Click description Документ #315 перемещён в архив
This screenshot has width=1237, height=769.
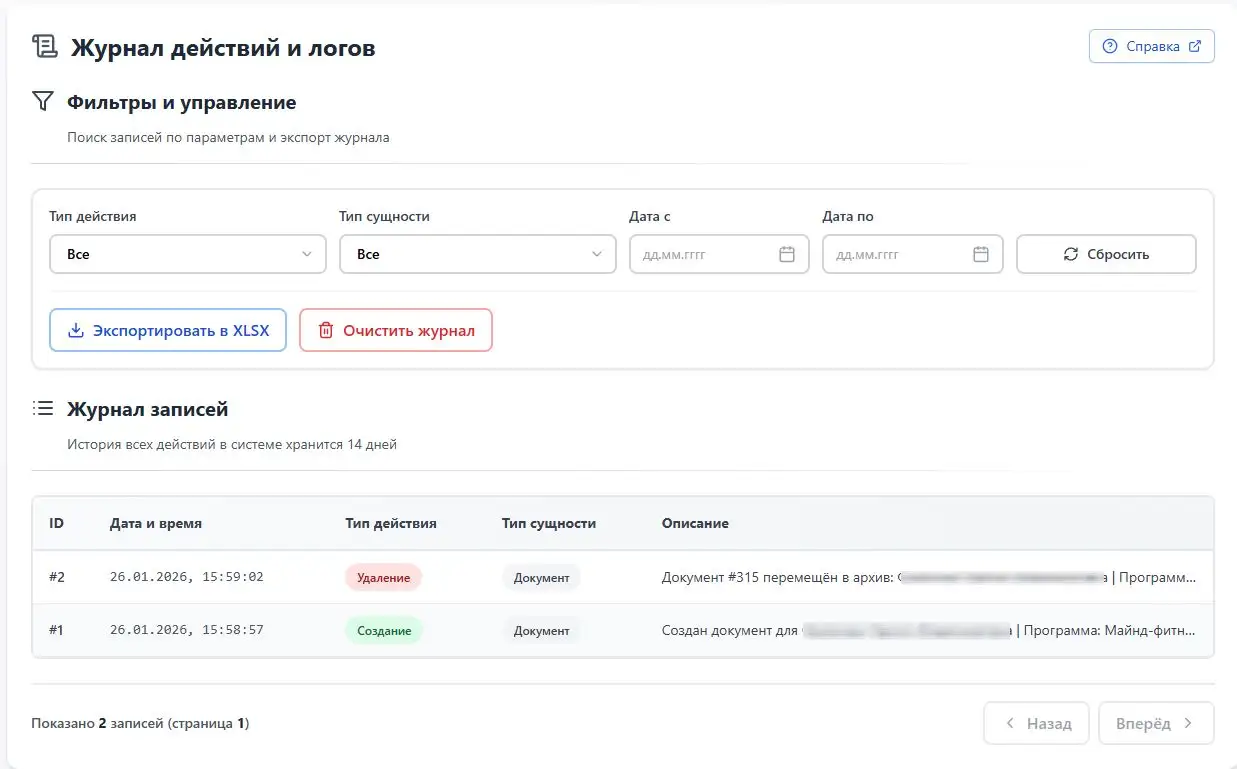(928, 577)
